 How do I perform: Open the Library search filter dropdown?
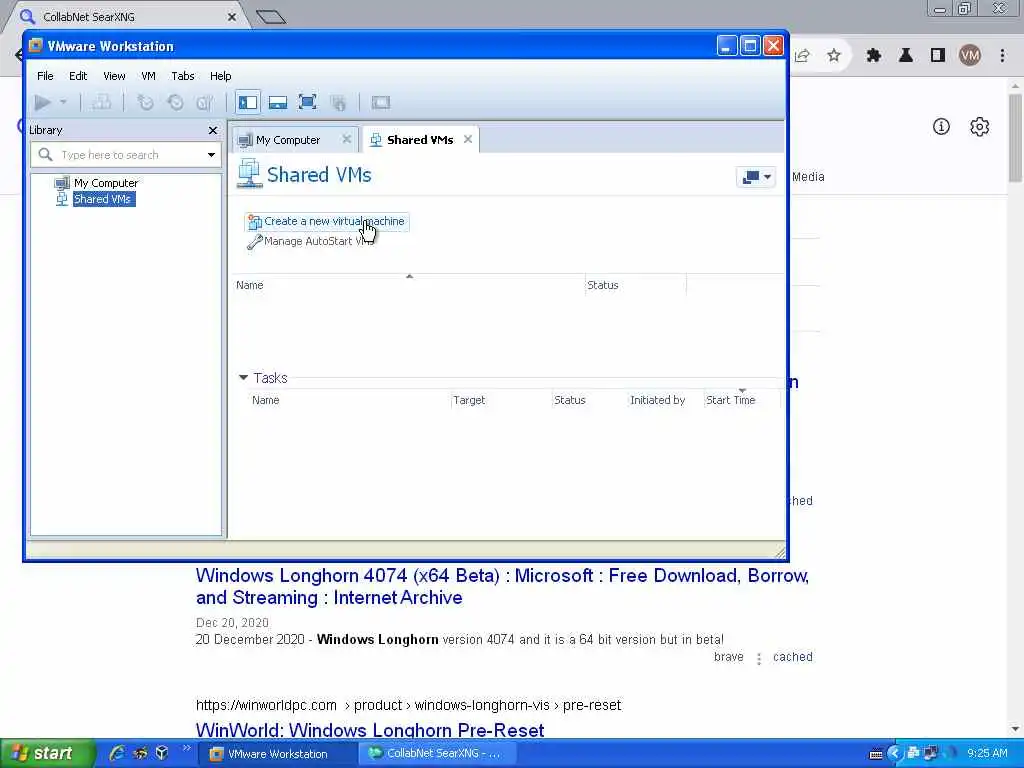[212, 155]
